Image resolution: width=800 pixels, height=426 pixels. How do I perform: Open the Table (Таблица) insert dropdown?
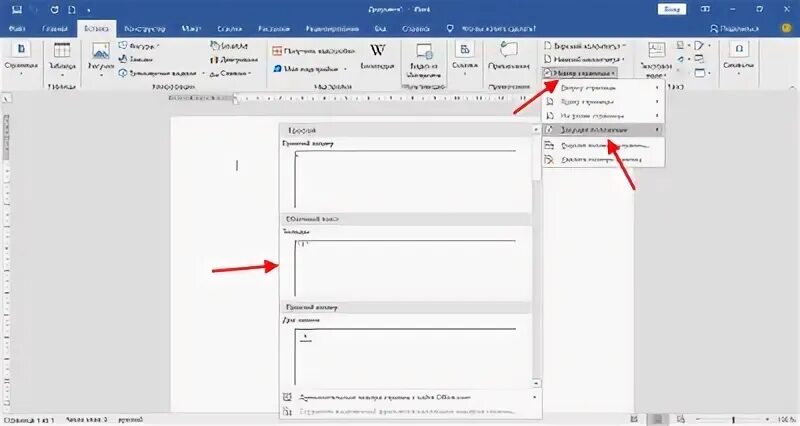tap(62, 60)
